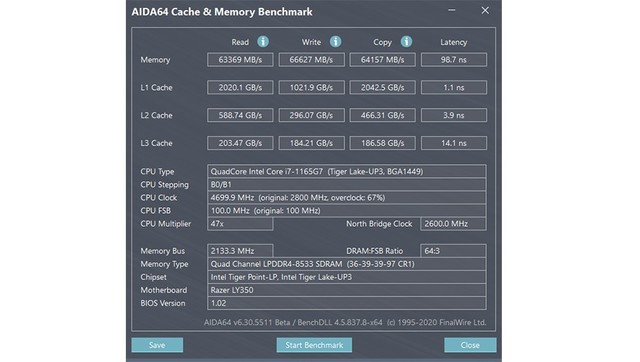Click the Memory Type field
Screen dimensions: 640x362
click(x=347, y=264)
